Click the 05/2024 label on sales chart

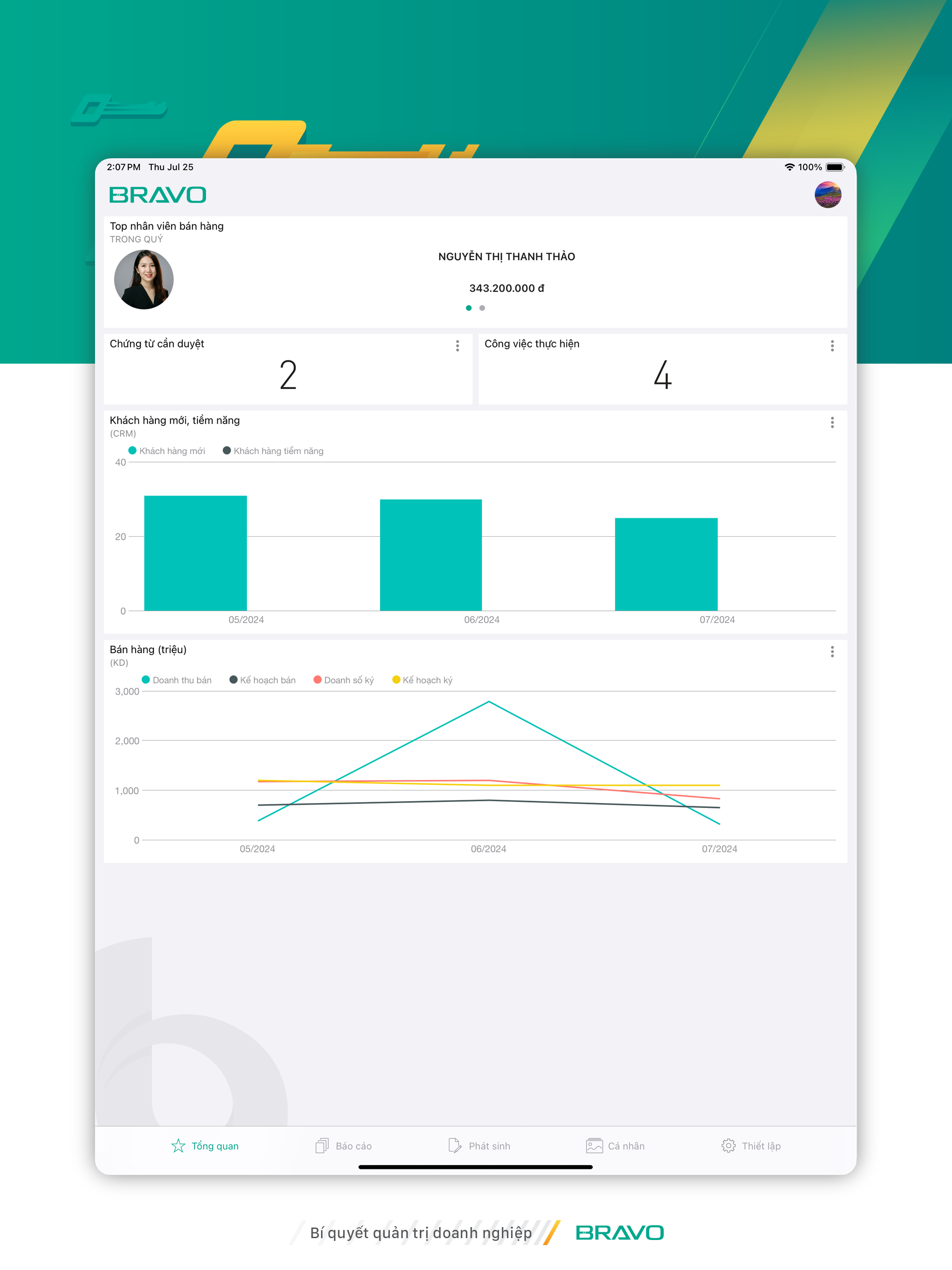(257, 849)
